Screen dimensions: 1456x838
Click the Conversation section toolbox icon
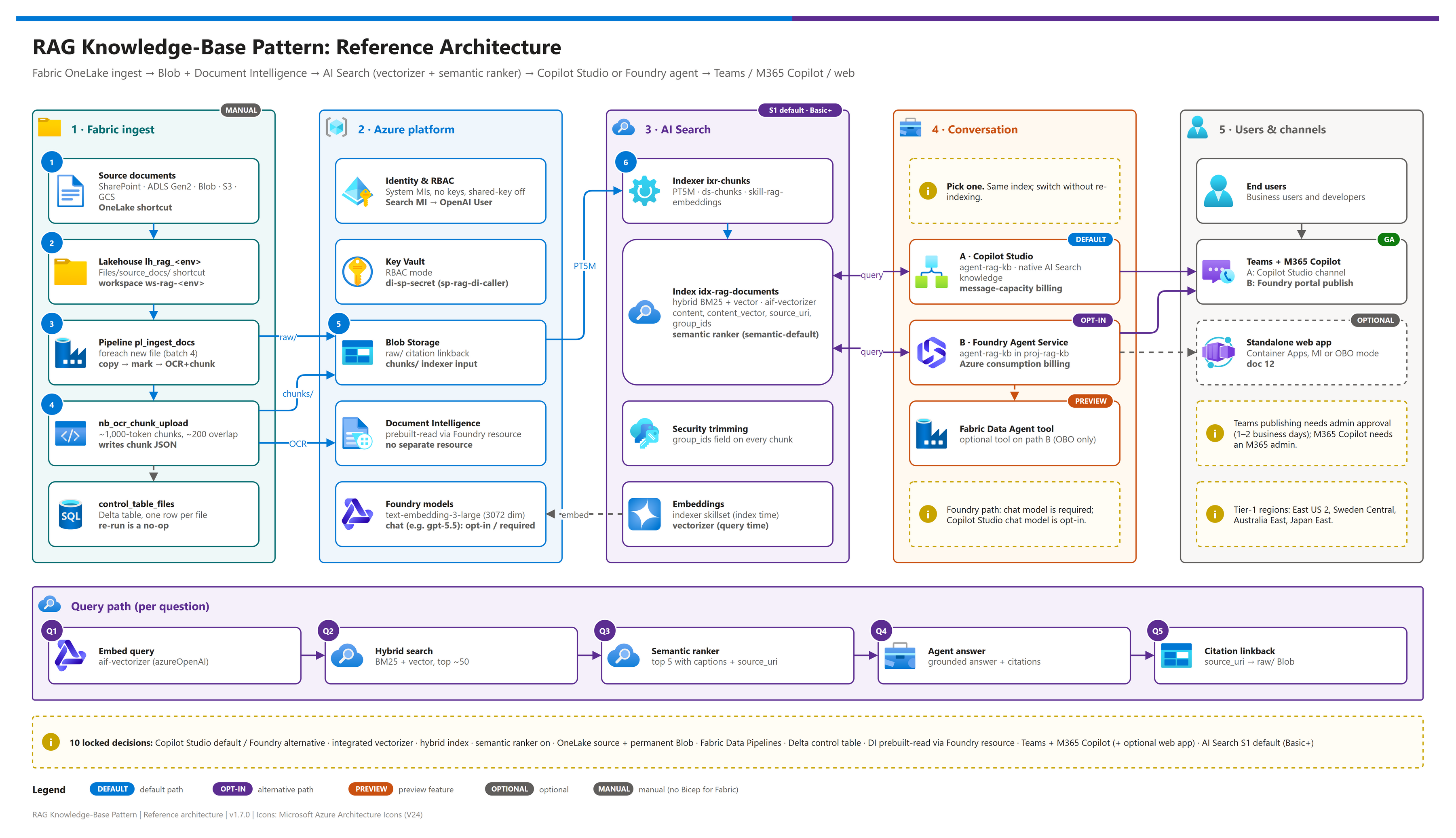(x=911, y=127)
